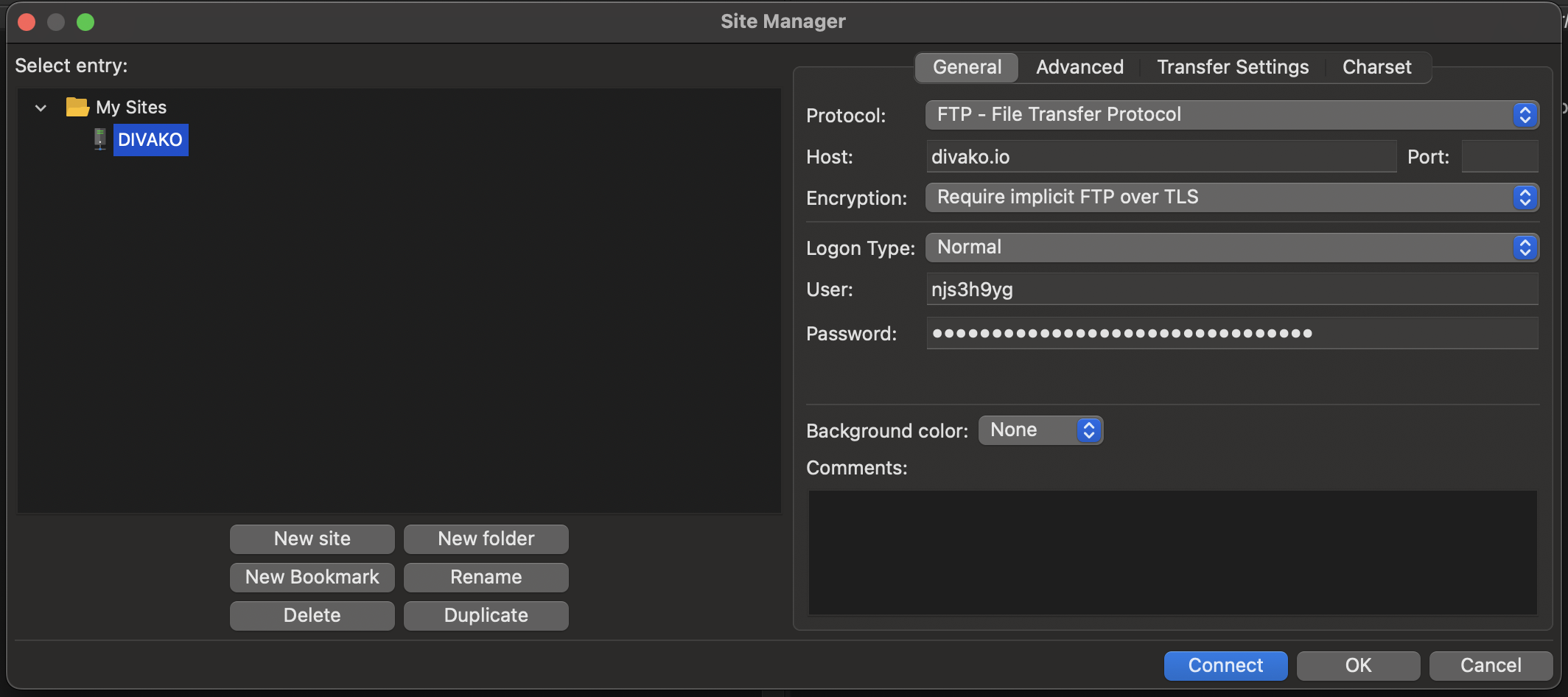Click the Duplicate button

[x=486, y=616]
